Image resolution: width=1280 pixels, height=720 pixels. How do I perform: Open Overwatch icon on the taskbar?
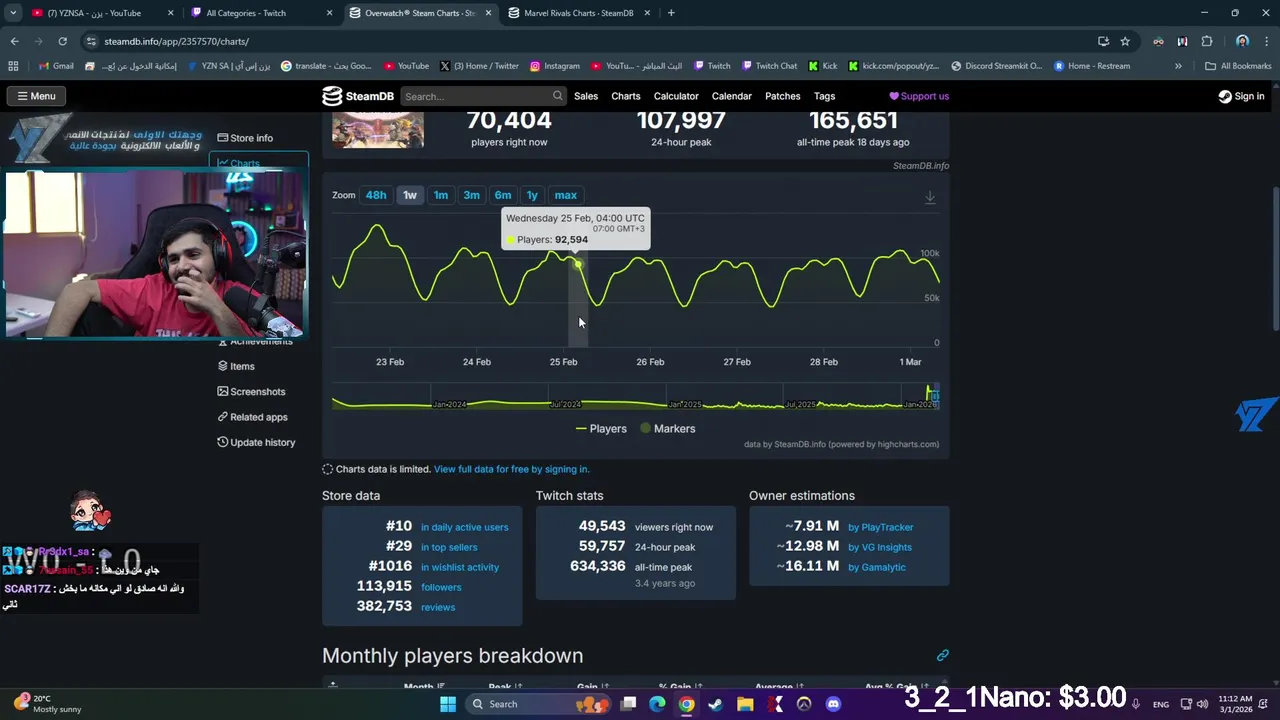(x=804, y=704)
